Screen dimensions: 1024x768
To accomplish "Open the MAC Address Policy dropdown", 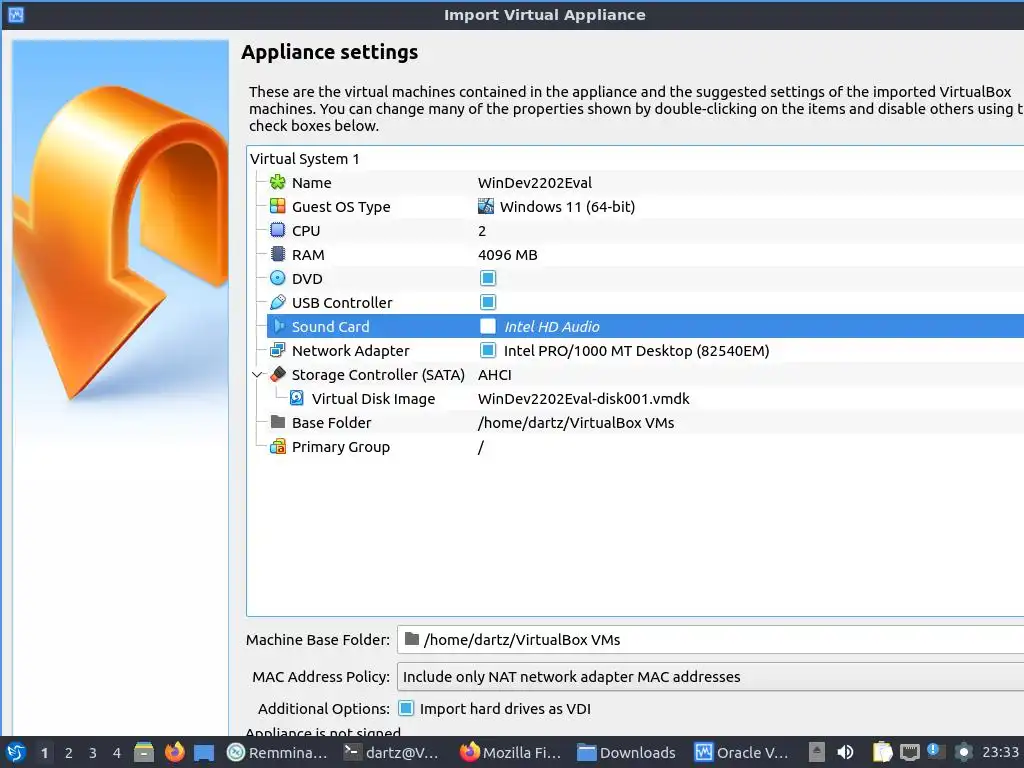I will [x=711, y=677].
